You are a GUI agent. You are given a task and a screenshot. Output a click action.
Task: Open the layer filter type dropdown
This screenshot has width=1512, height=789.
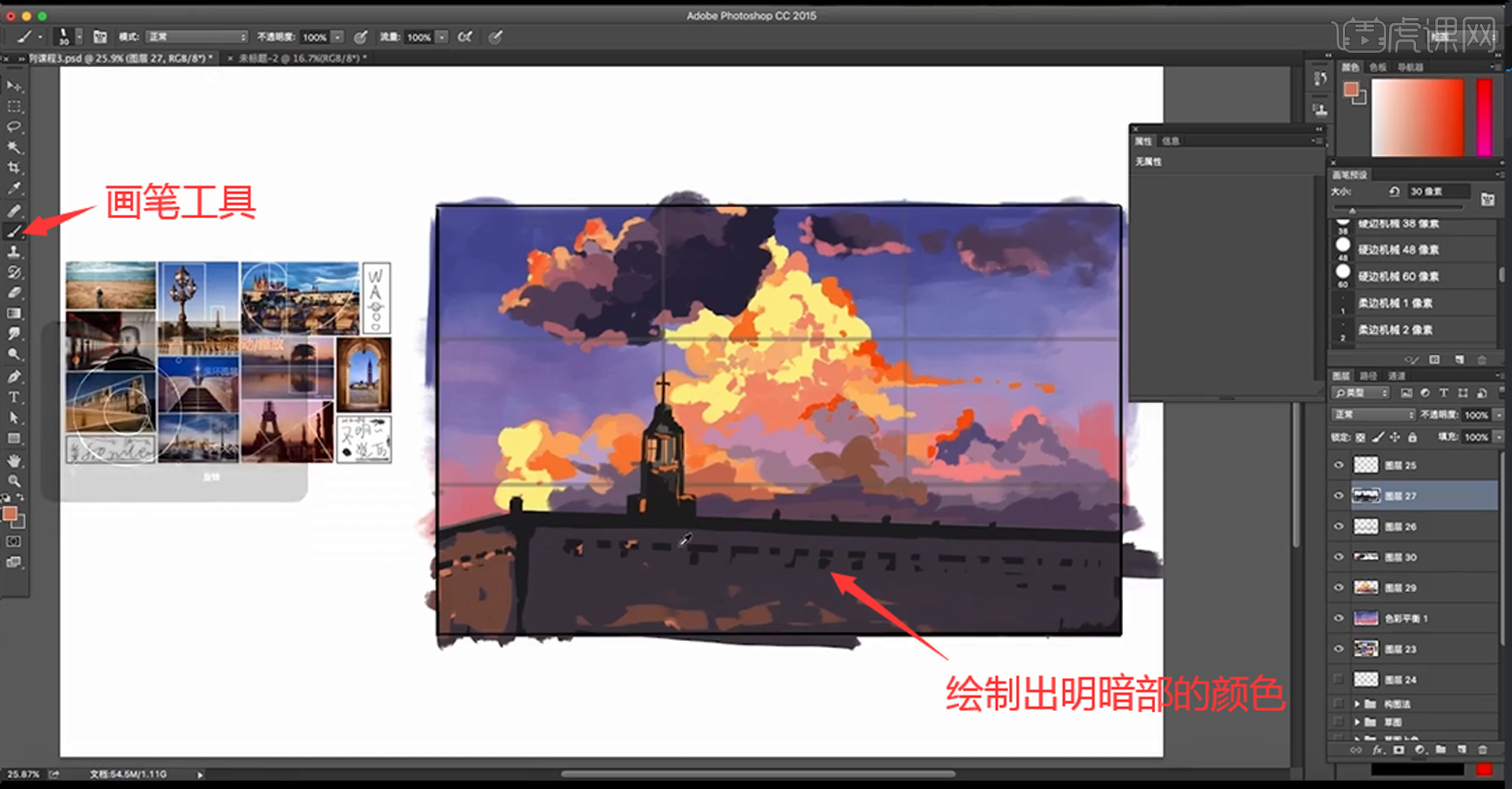(x=1361, y=392)
